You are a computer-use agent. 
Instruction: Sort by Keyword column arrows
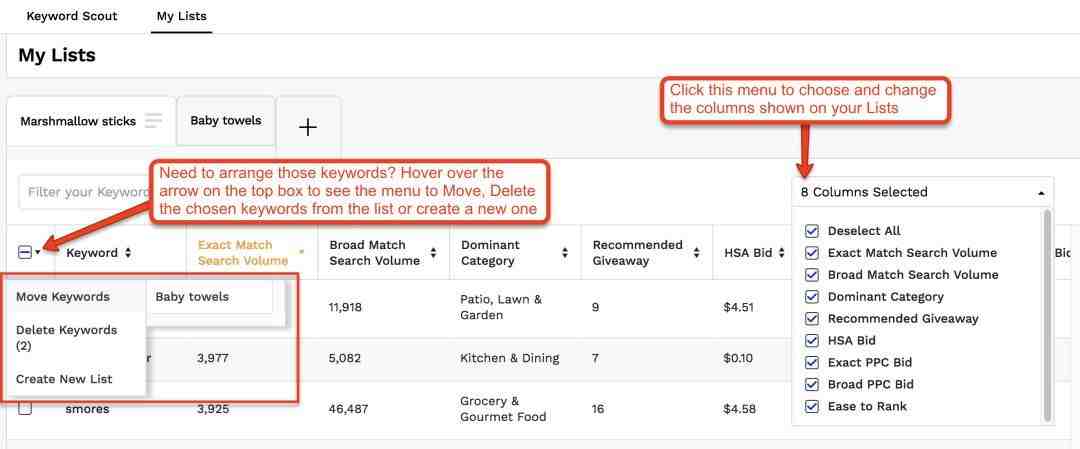click(x=128, y=253)
